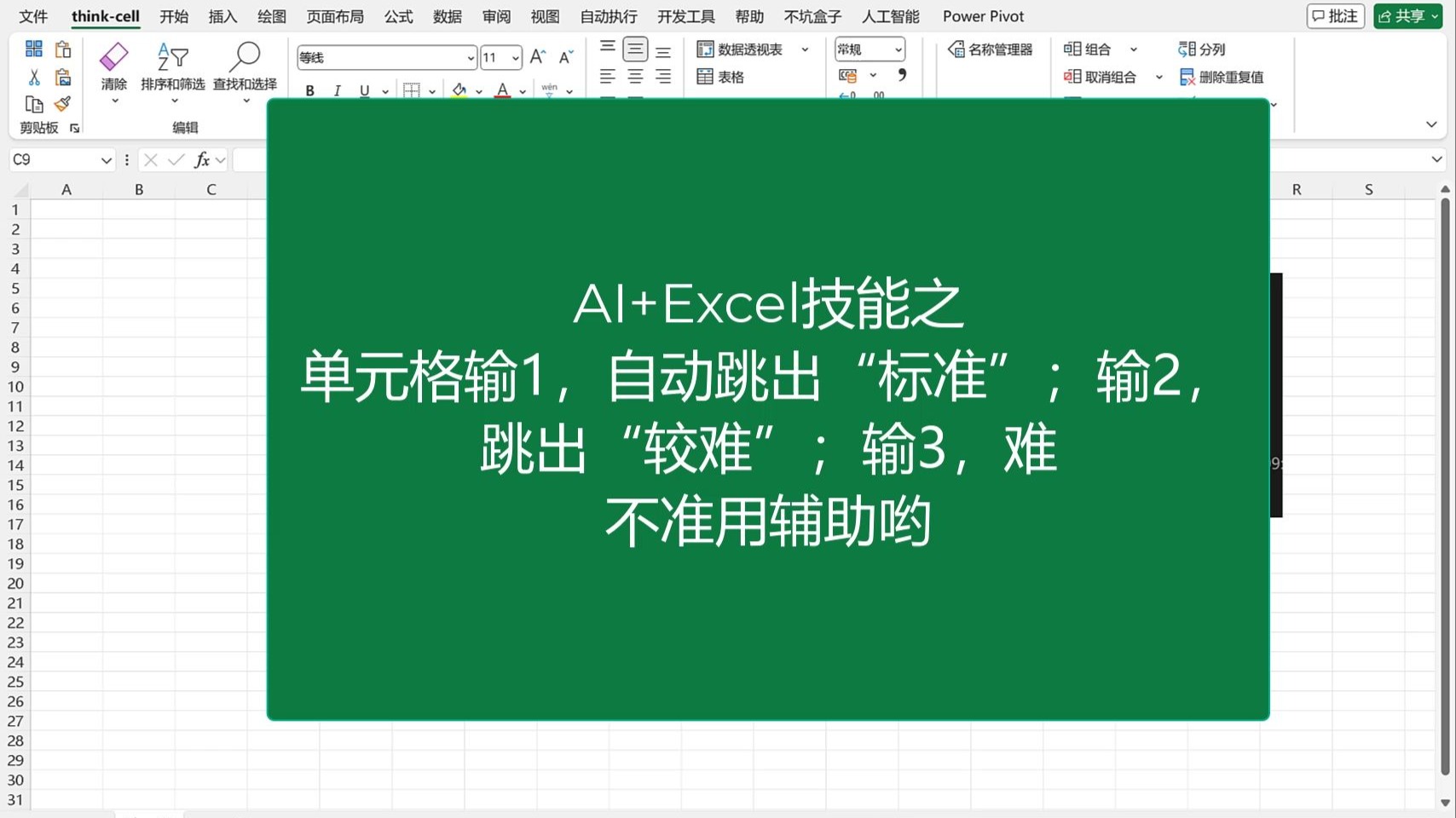Viewport: 1456px width, 818px height.
Task: Toggle underline formatting
Action: point(363,89)
